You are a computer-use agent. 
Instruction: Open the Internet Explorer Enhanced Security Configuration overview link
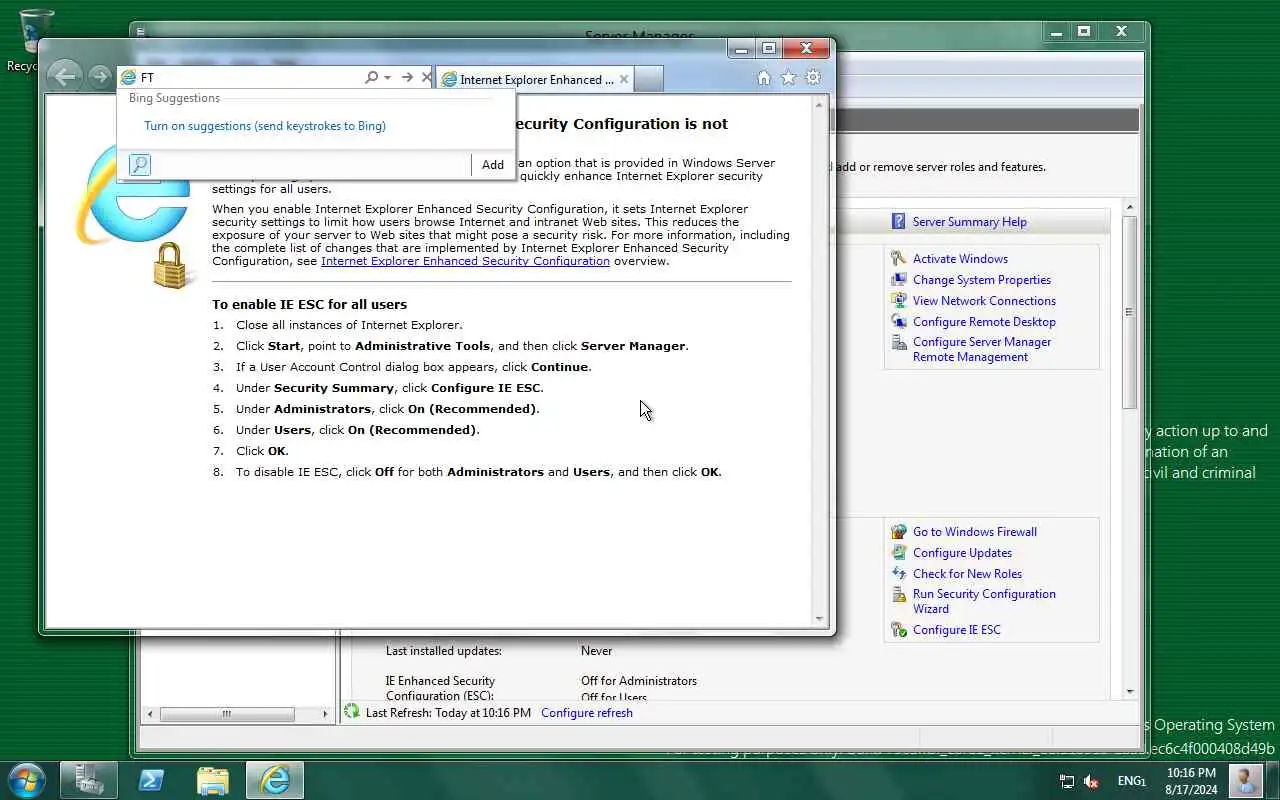[x=465, y=261]
